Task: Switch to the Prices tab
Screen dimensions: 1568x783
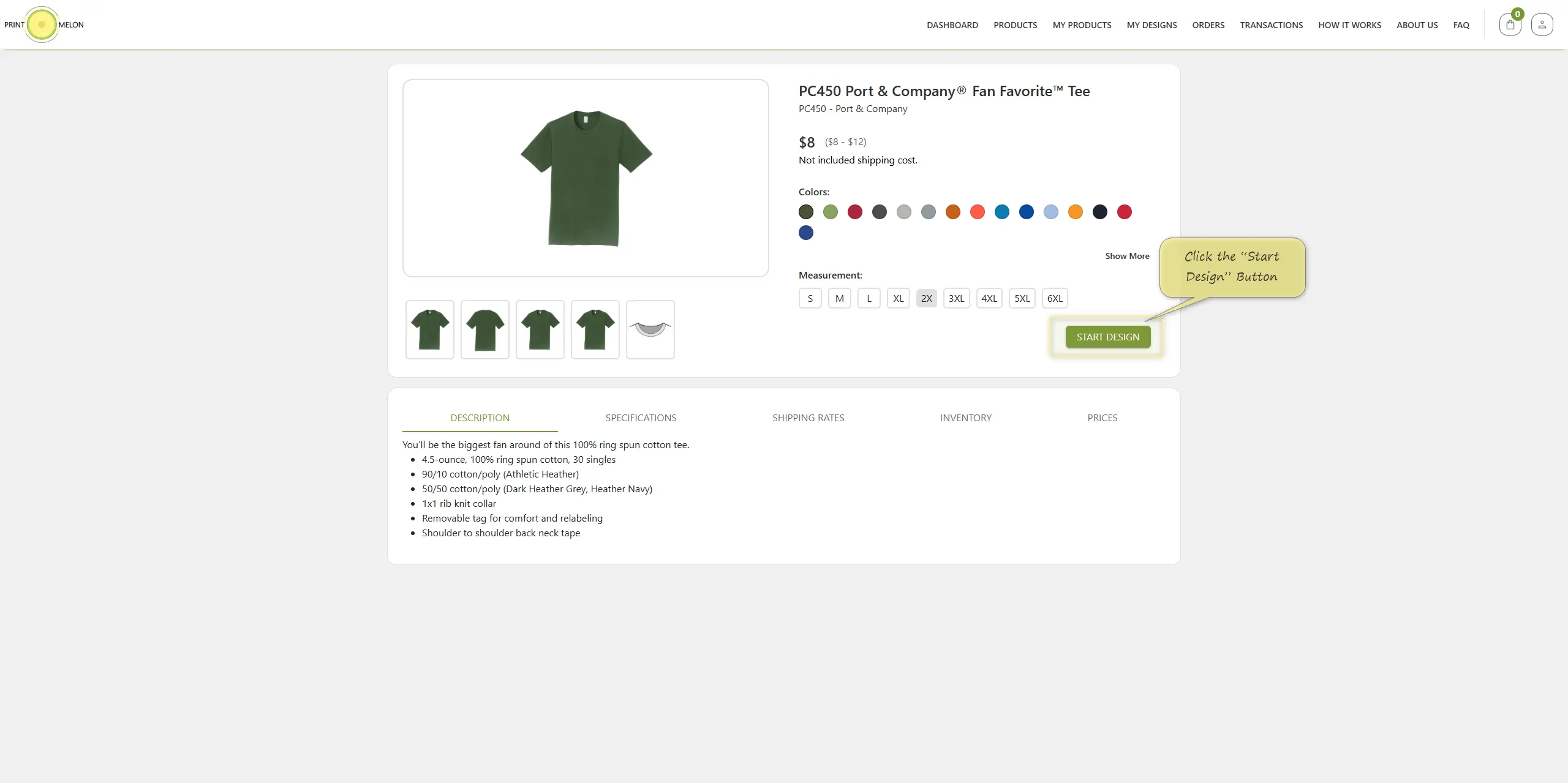Action: [x=1102, y=418]
